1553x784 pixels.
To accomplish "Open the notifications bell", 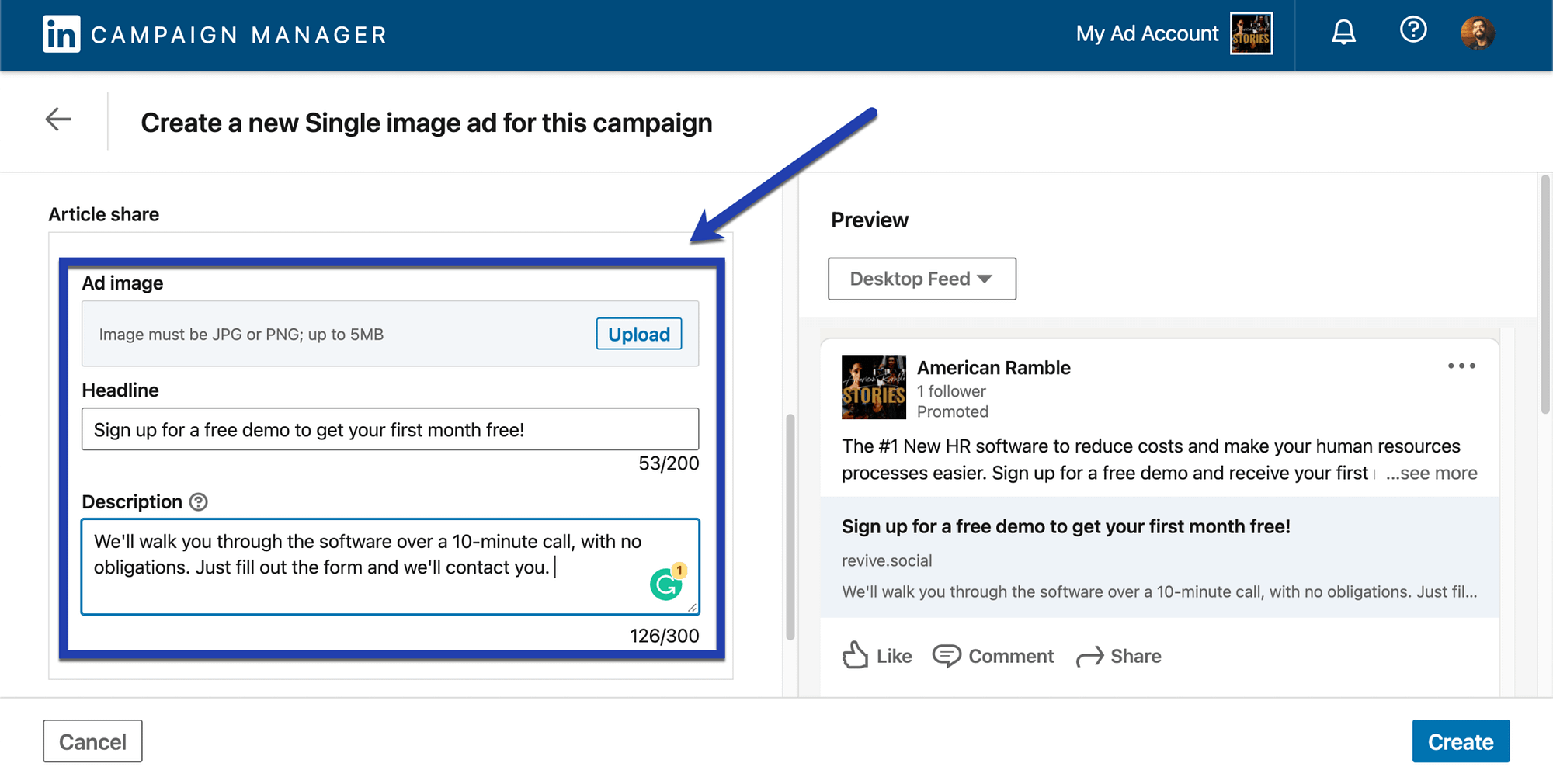I will click(x=1343, y=33).
